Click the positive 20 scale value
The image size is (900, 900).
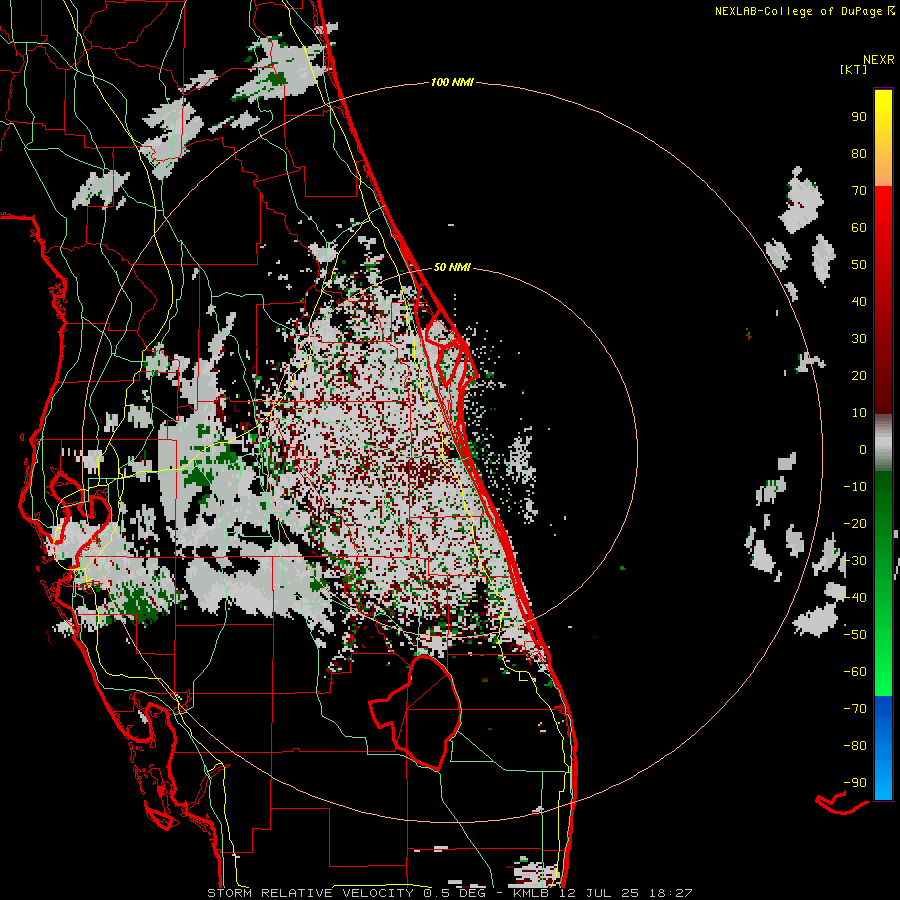point(859,375)
